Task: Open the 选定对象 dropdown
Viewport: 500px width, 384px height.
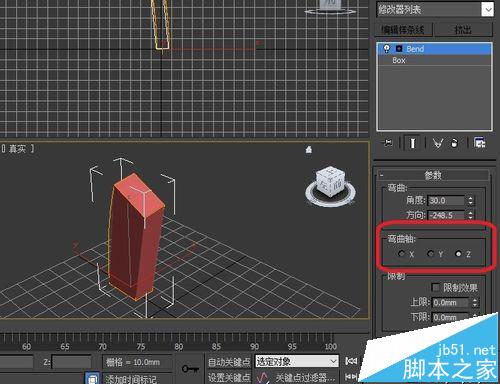Action: 296,361
